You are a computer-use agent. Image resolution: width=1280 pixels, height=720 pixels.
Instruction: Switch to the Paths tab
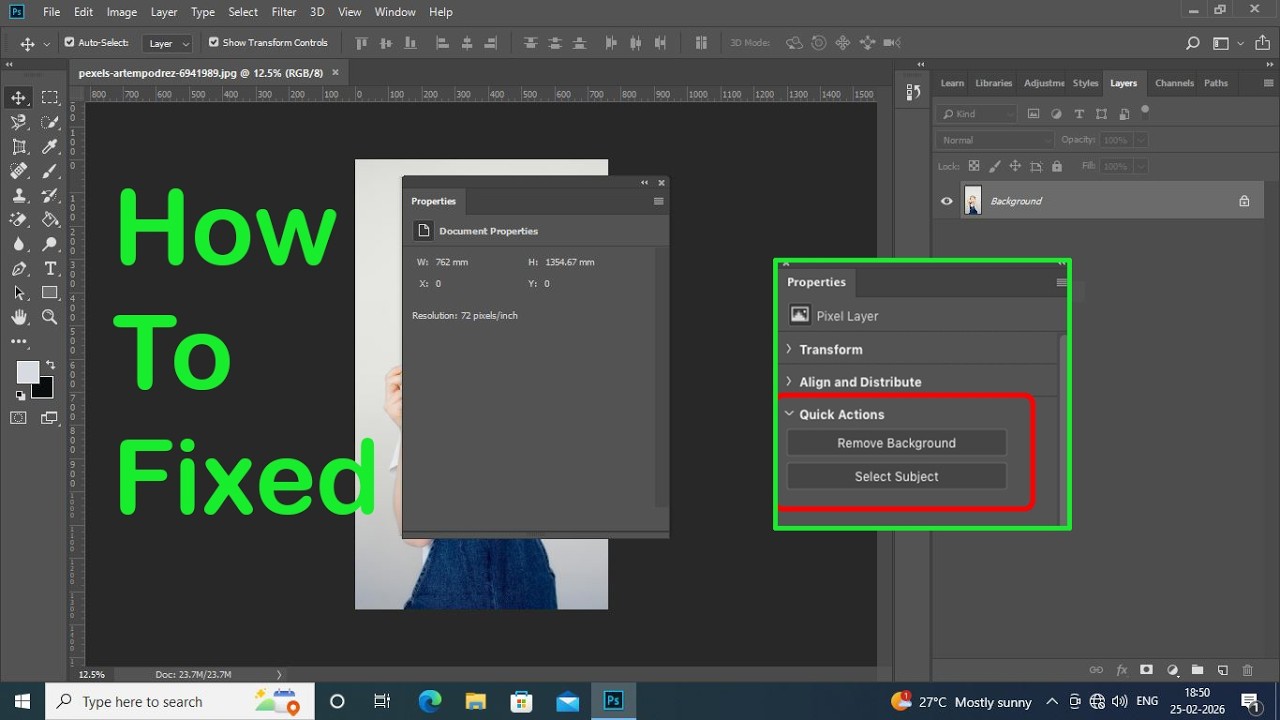(x=1216, y=83)
